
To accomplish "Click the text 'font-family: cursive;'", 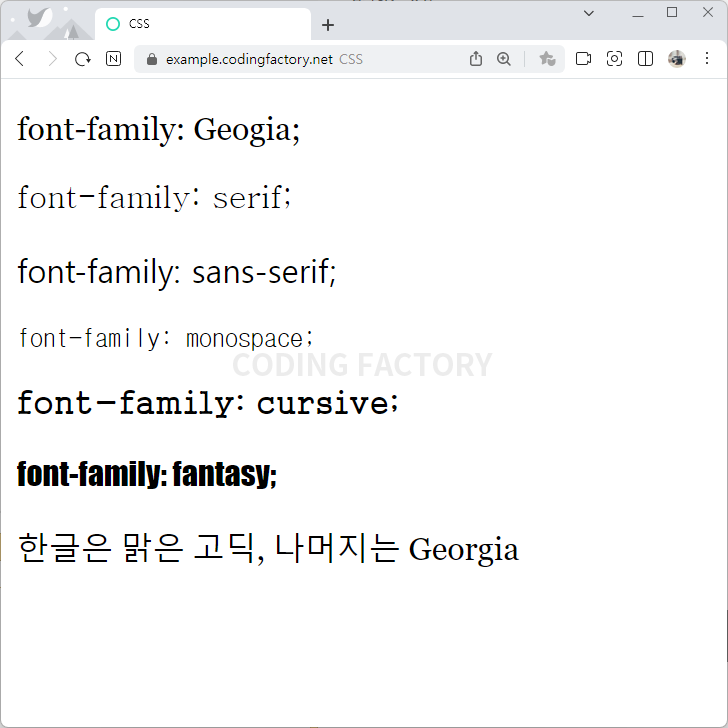I will [x=208, y=403].
